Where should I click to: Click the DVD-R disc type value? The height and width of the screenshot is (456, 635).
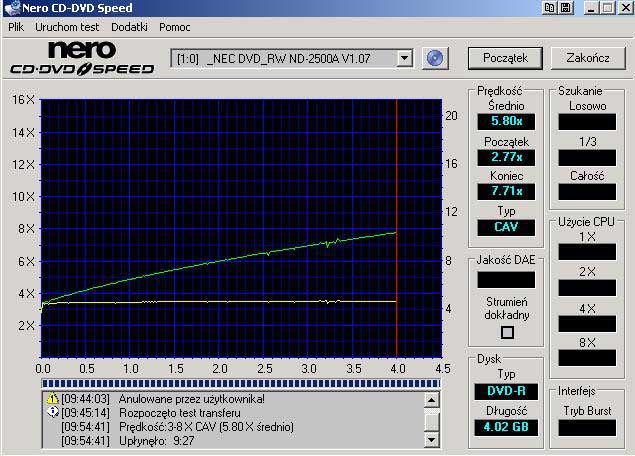[506, 391]
